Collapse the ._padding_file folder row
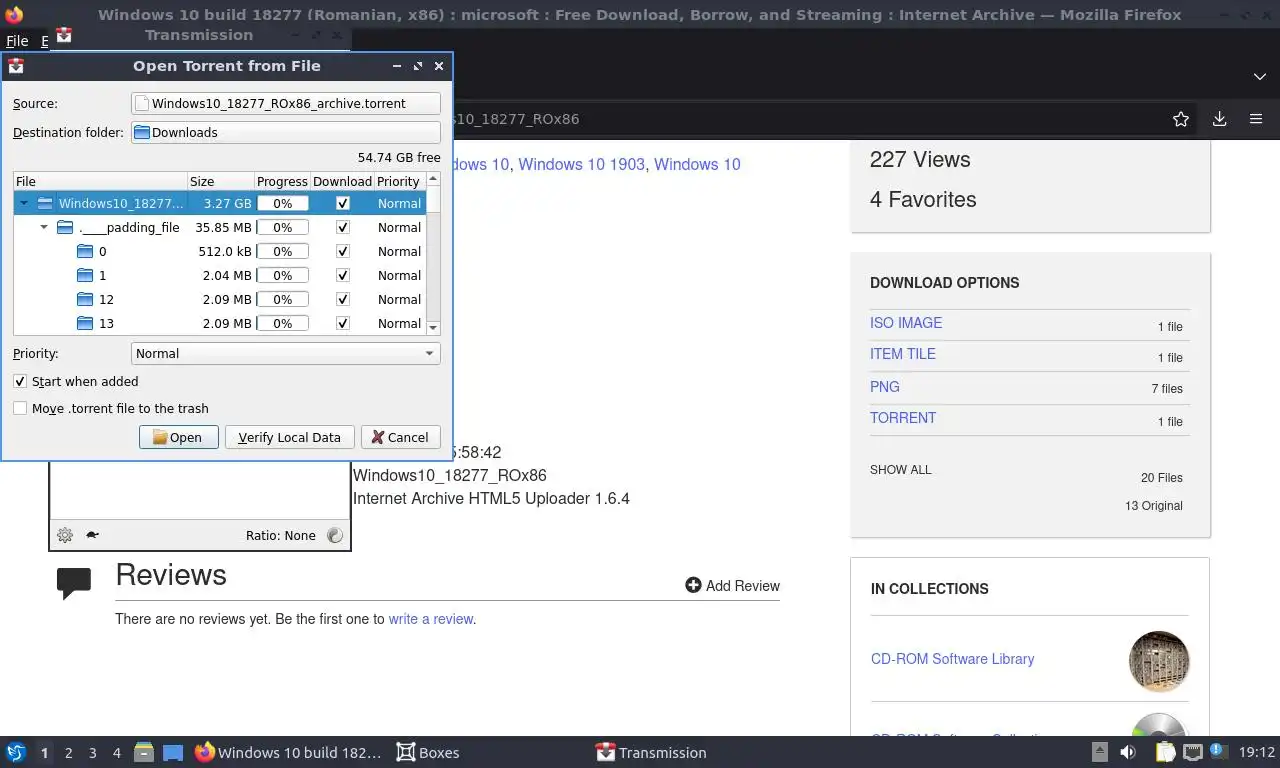This screenshot has height=768, width=1280. click(44, 227)
